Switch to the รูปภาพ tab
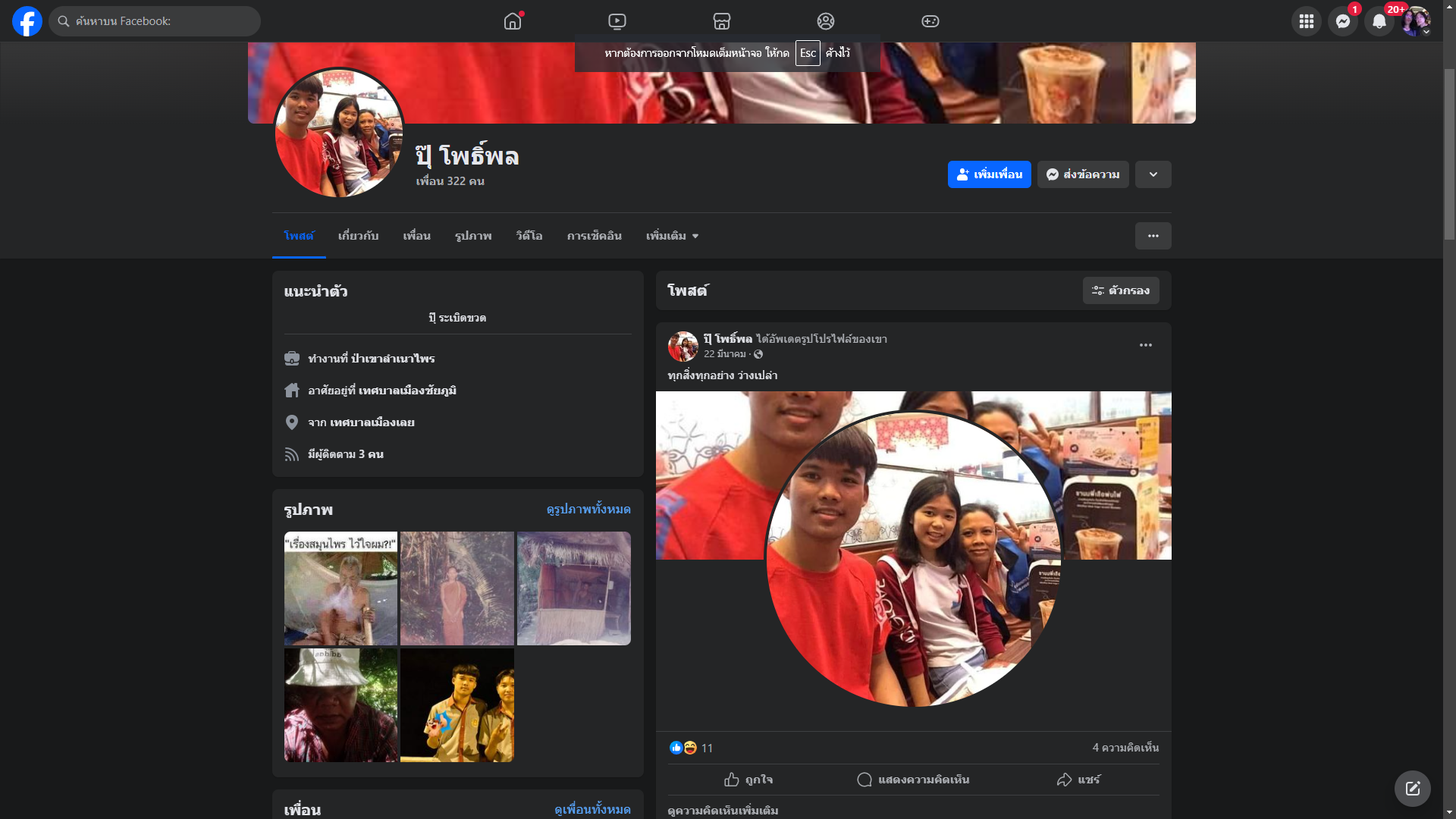 (x=473, y=236)
